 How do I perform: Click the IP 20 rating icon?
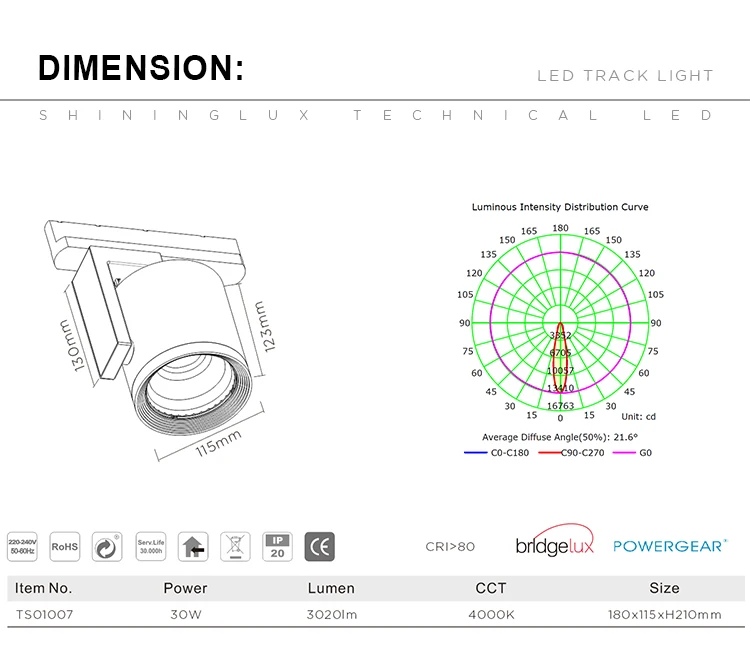click(277, 547)
